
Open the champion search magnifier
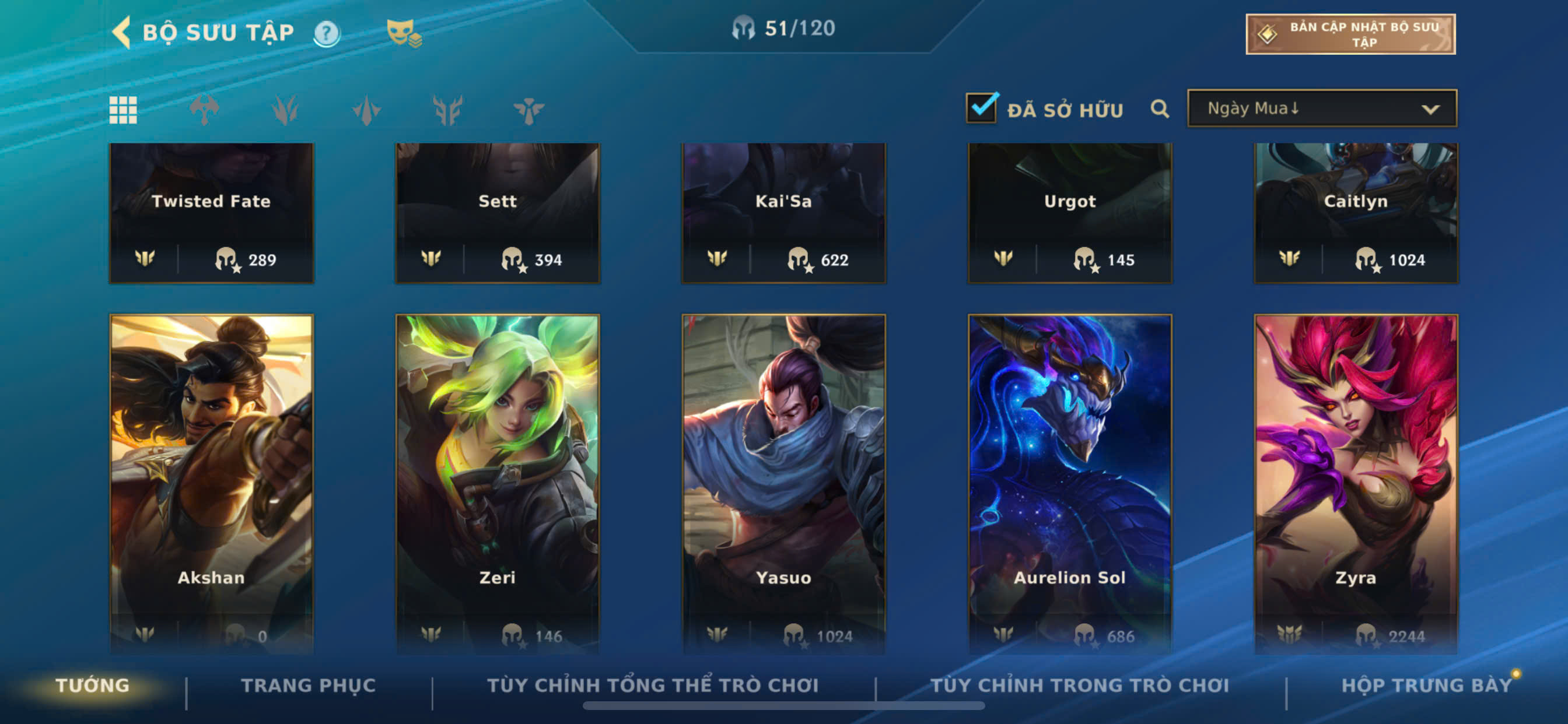1160,109
